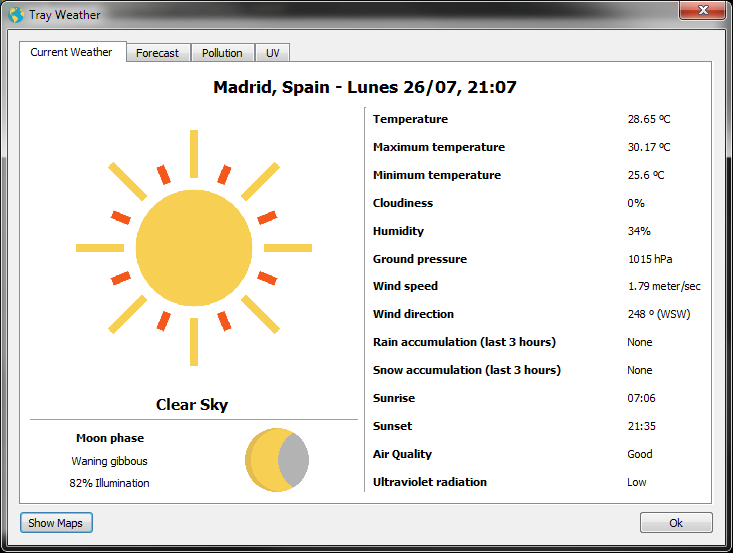Viewport: 733px width, 553px height.
Task: Click the waning gibbous moon icon
Action: pyautogui.click(x=277, y=460)
